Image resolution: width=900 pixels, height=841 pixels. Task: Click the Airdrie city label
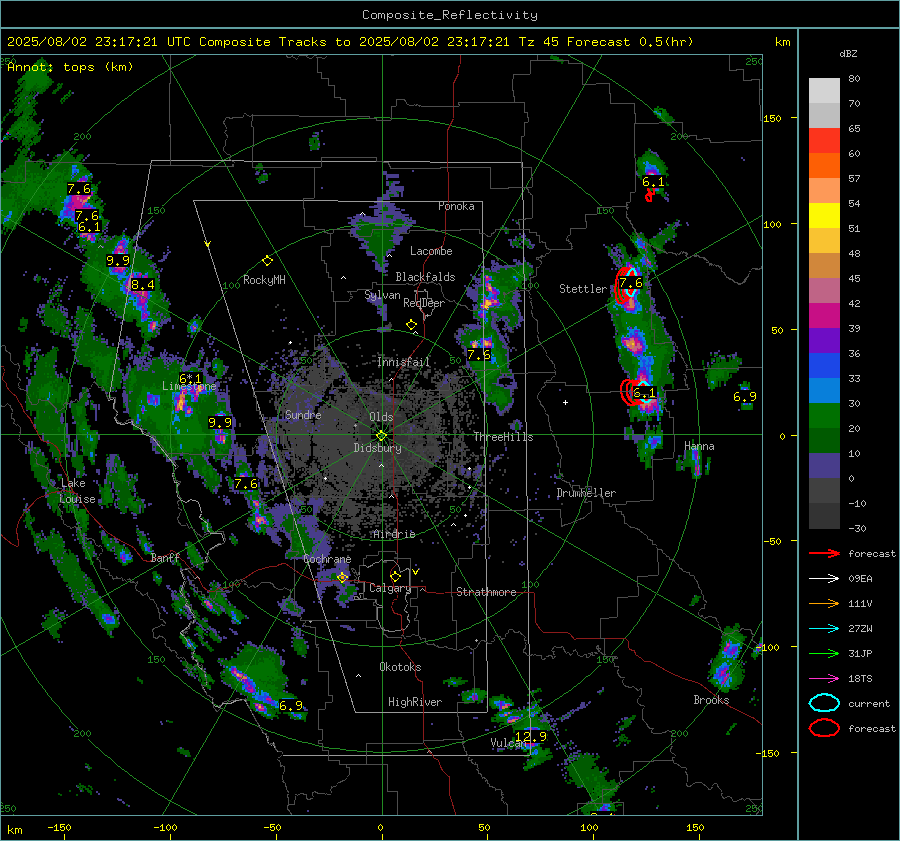[394, 534]
